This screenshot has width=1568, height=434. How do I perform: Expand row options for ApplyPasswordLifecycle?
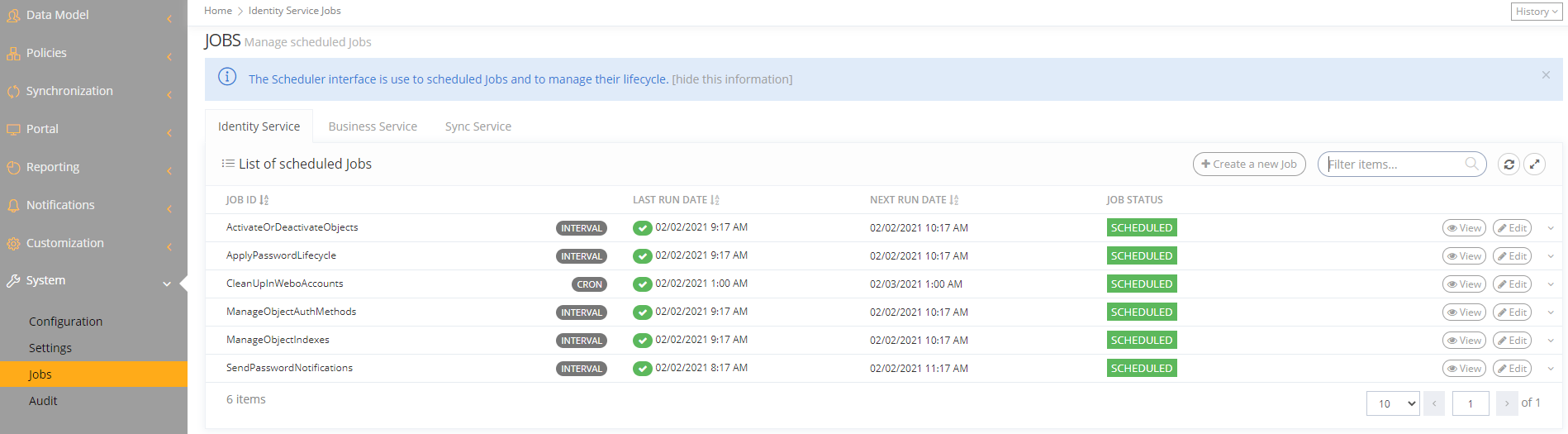tap(1551, 256)
